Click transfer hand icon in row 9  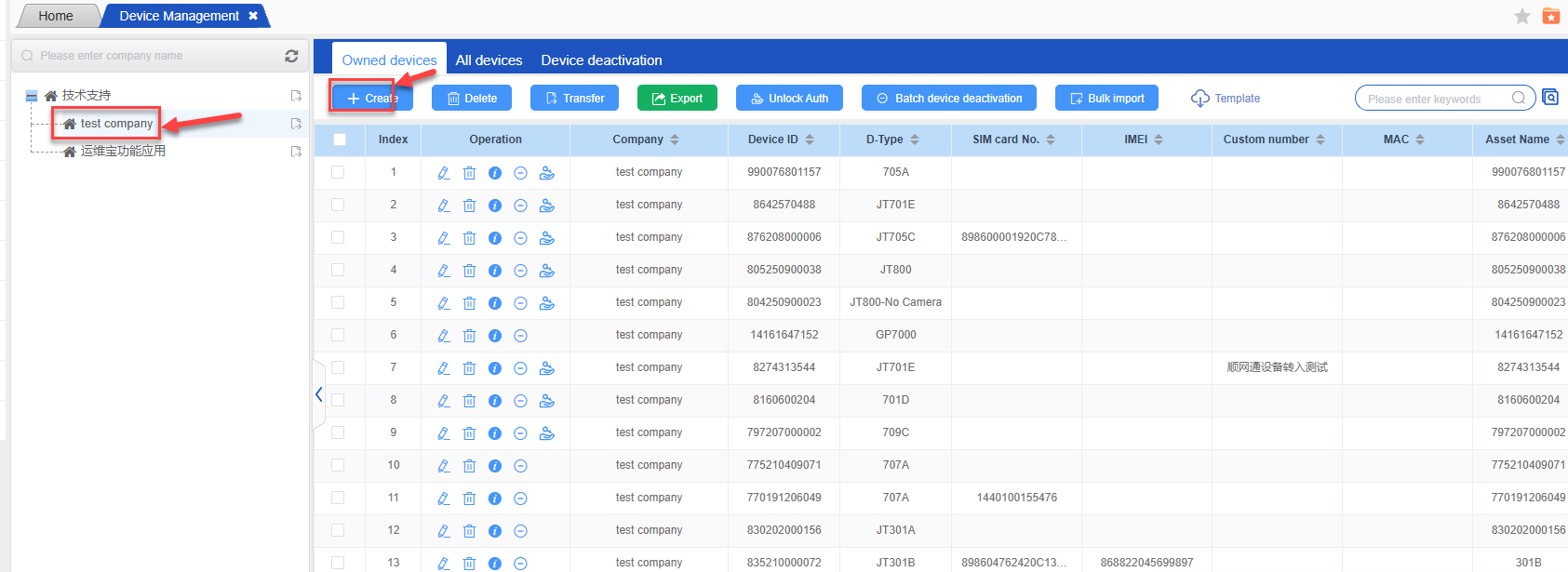point(547,433)
